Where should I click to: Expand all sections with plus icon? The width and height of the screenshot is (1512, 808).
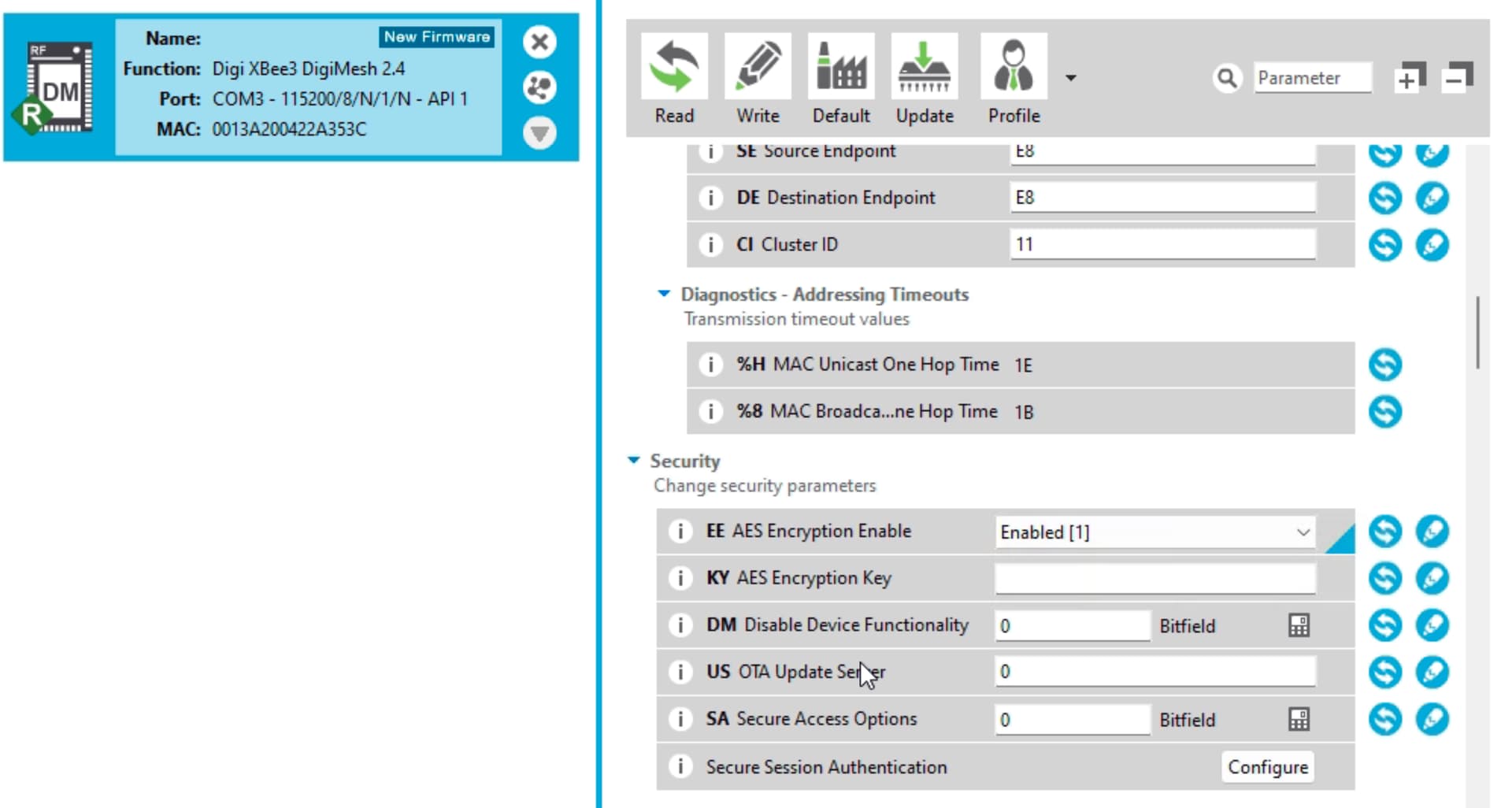coord(1408,78)
